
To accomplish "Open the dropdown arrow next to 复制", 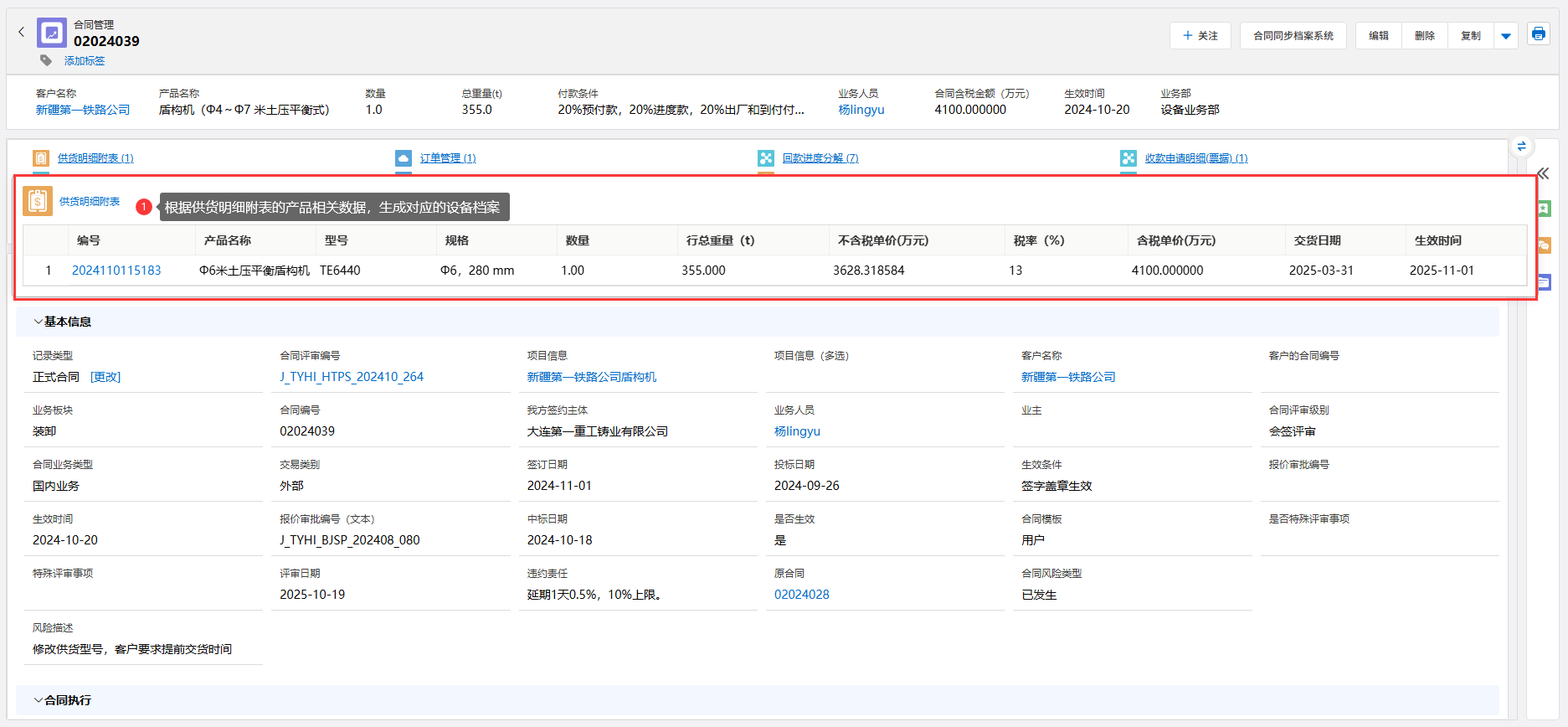I will (x=1506, y=36).
